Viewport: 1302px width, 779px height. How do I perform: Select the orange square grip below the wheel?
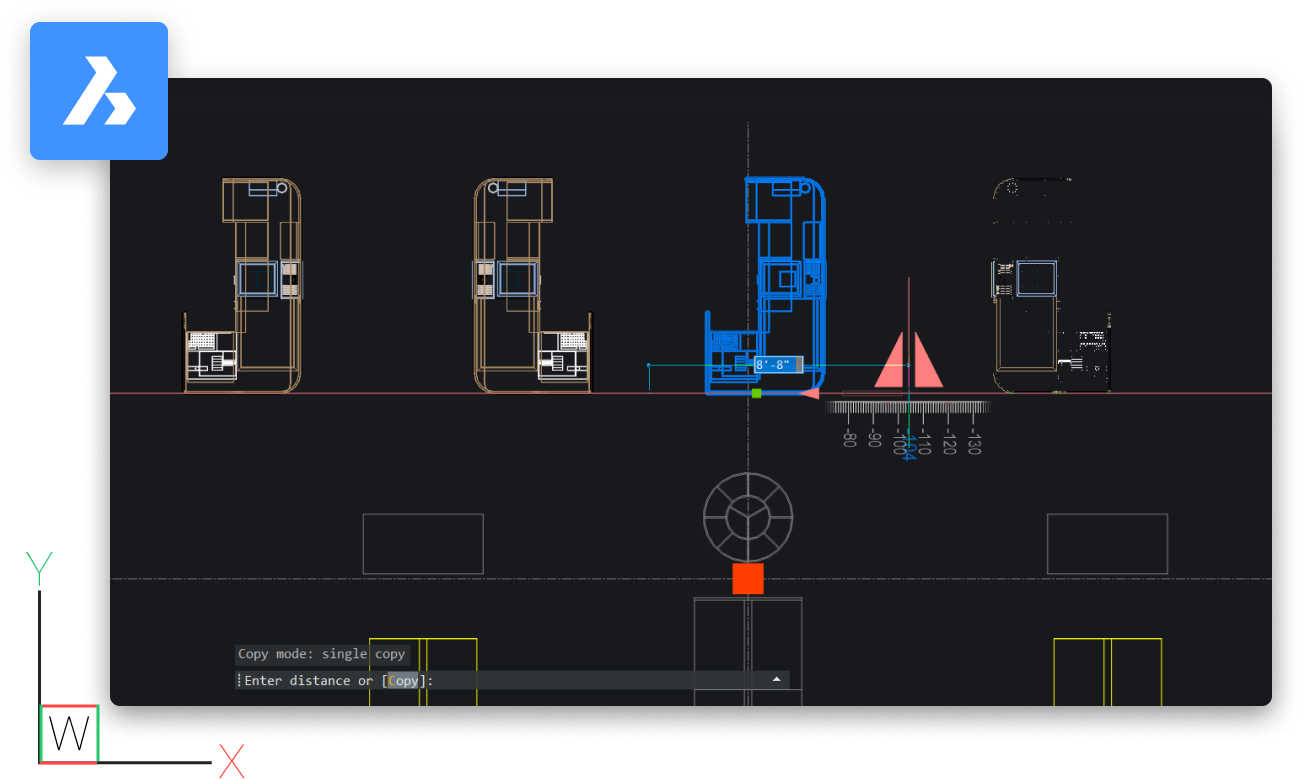747,576
